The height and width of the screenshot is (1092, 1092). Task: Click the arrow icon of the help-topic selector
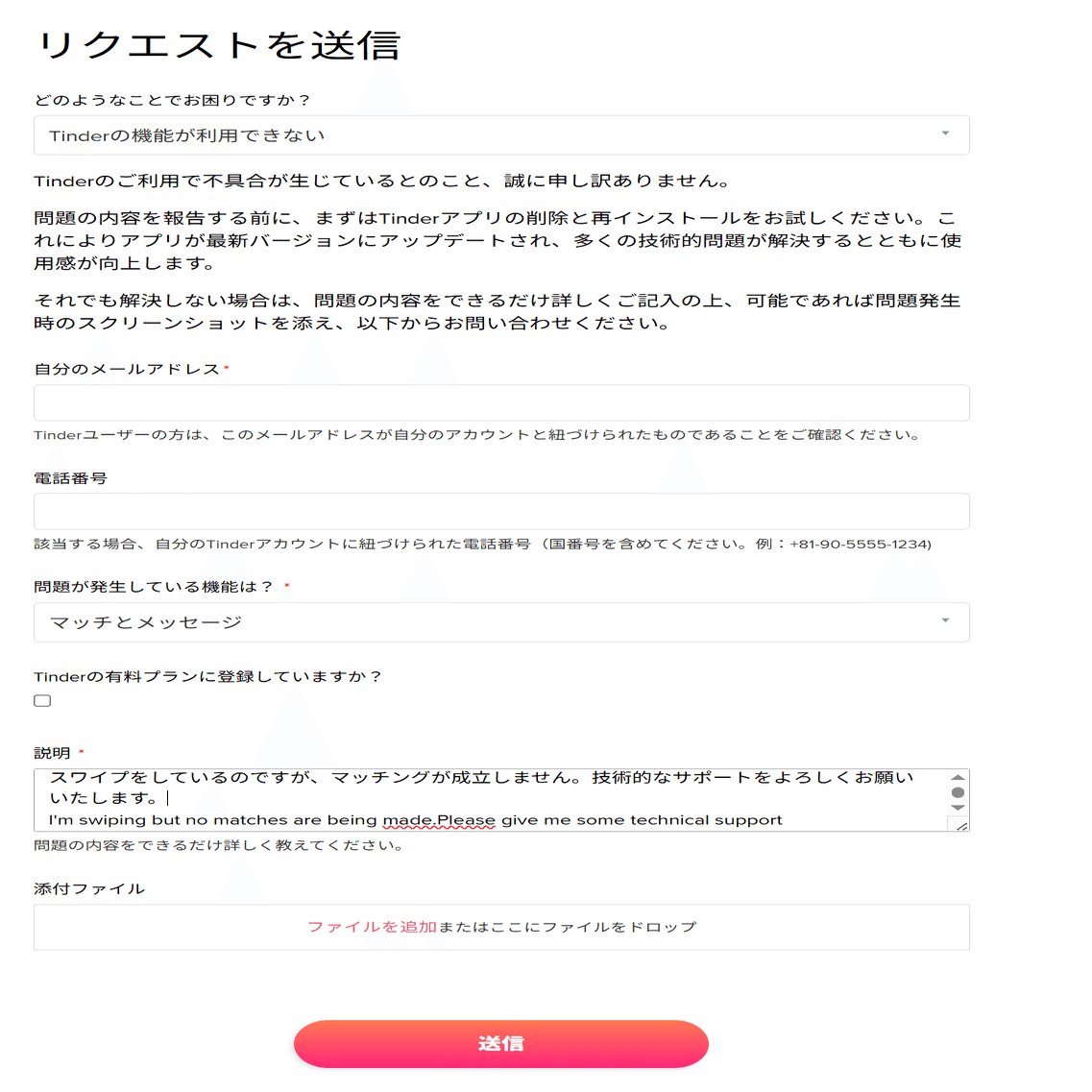[945, 133]
